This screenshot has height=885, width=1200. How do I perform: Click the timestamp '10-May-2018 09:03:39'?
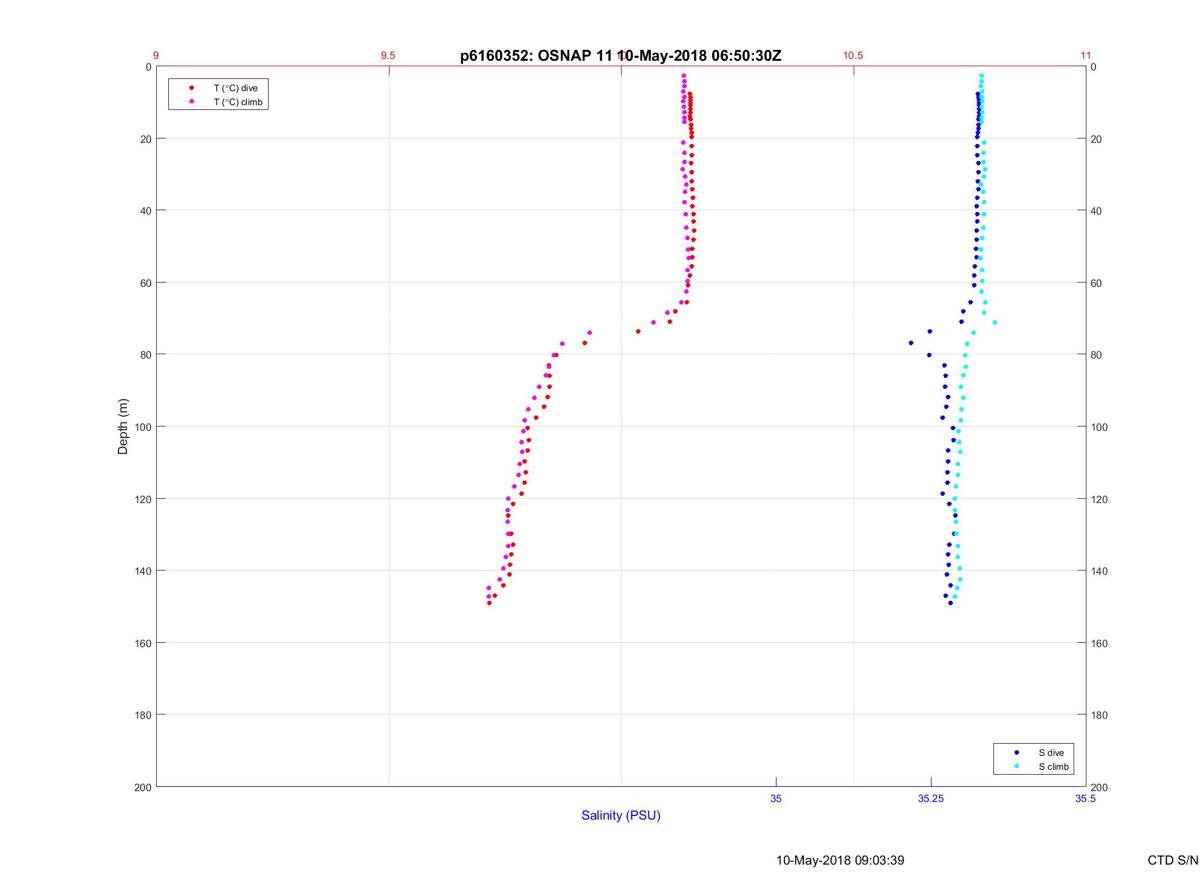click(x=841, y=860)
